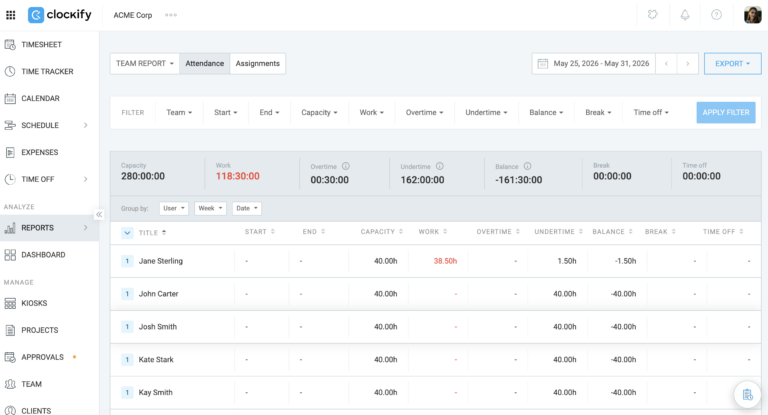This screenshot has width=768, height=415.
Task: Show info icon next to Overtime
Action: point(345,166)
